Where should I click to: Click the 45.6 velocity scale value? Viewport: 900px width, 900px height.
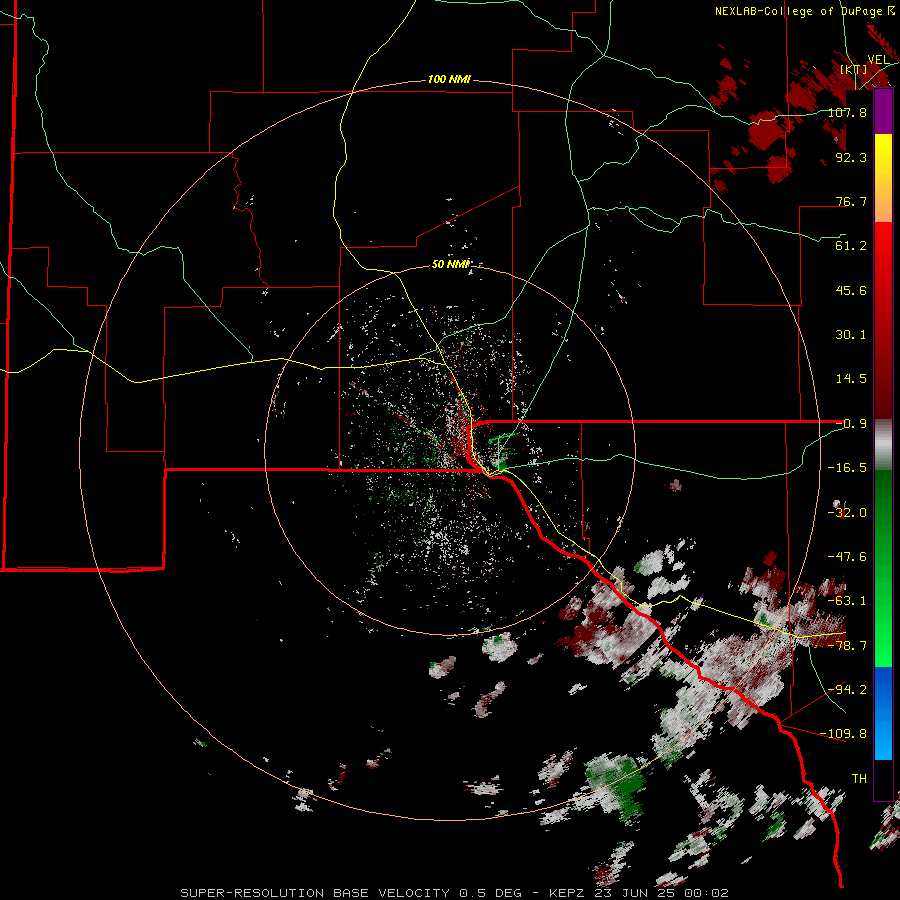click(x=851, y=290)
